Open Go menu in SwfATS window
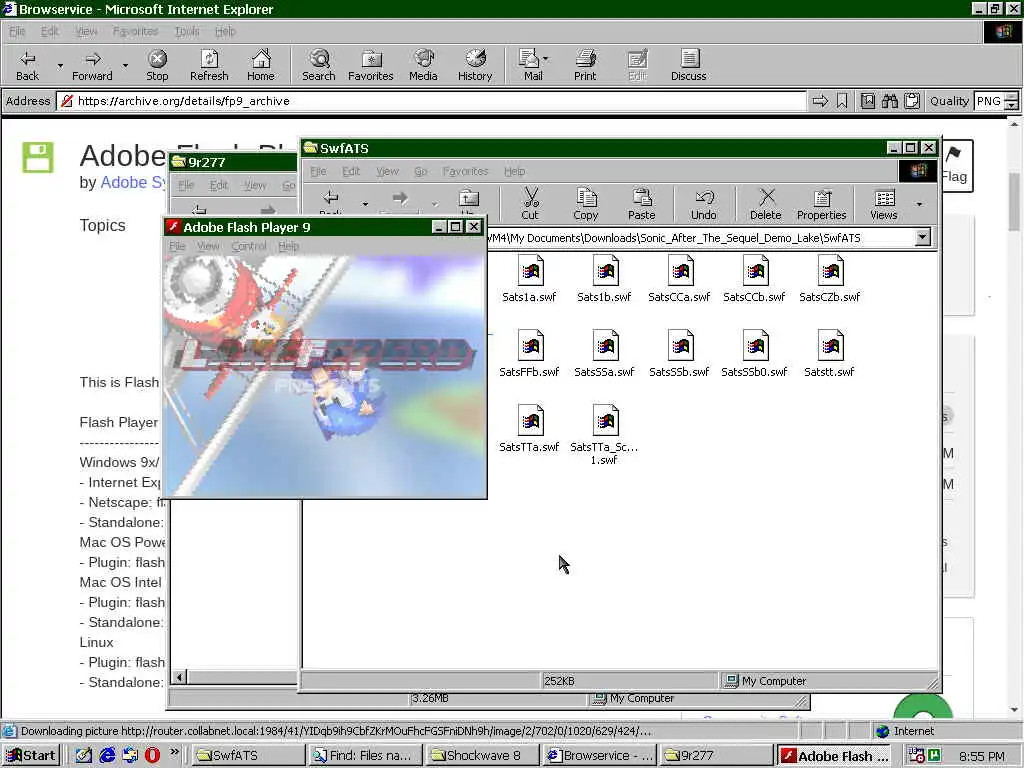The height and width of the screenshot is (768, 1024). point(421,171)
